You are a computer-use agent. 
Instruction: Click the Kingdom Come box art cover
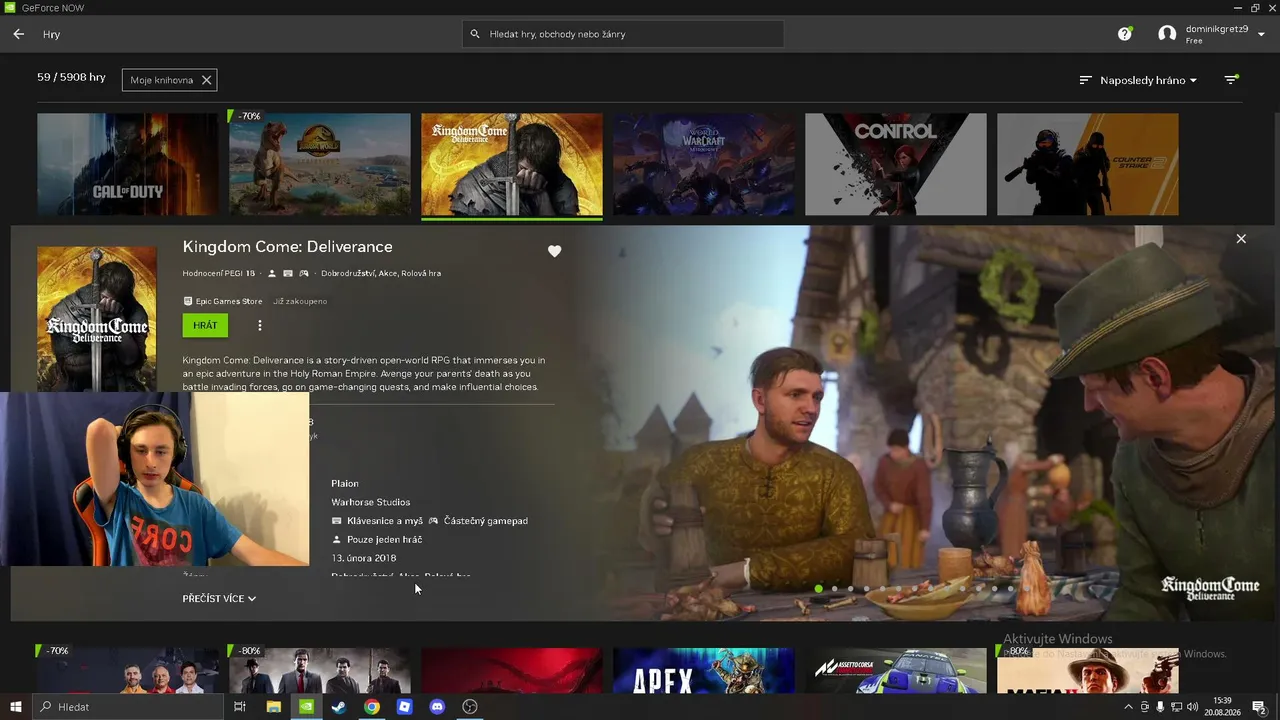point(97,319)
